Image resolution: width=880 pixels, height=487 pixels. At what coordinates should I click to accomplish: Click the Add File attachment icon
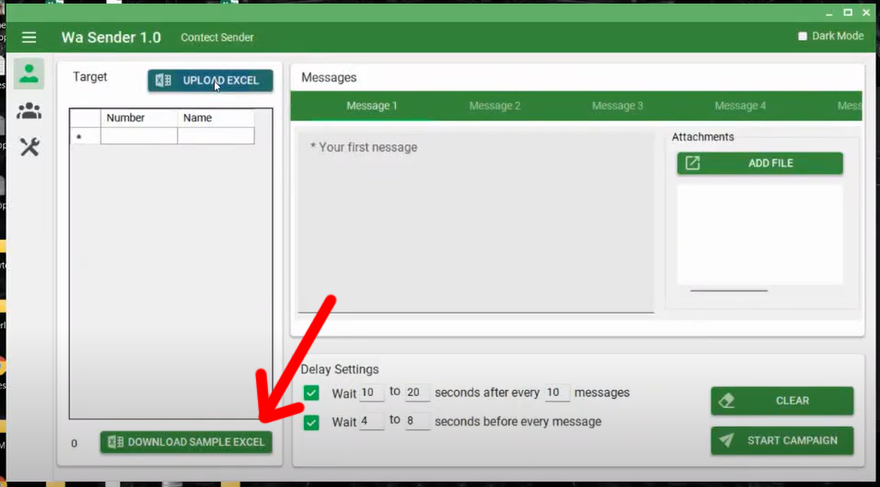(x=692, y=163)
